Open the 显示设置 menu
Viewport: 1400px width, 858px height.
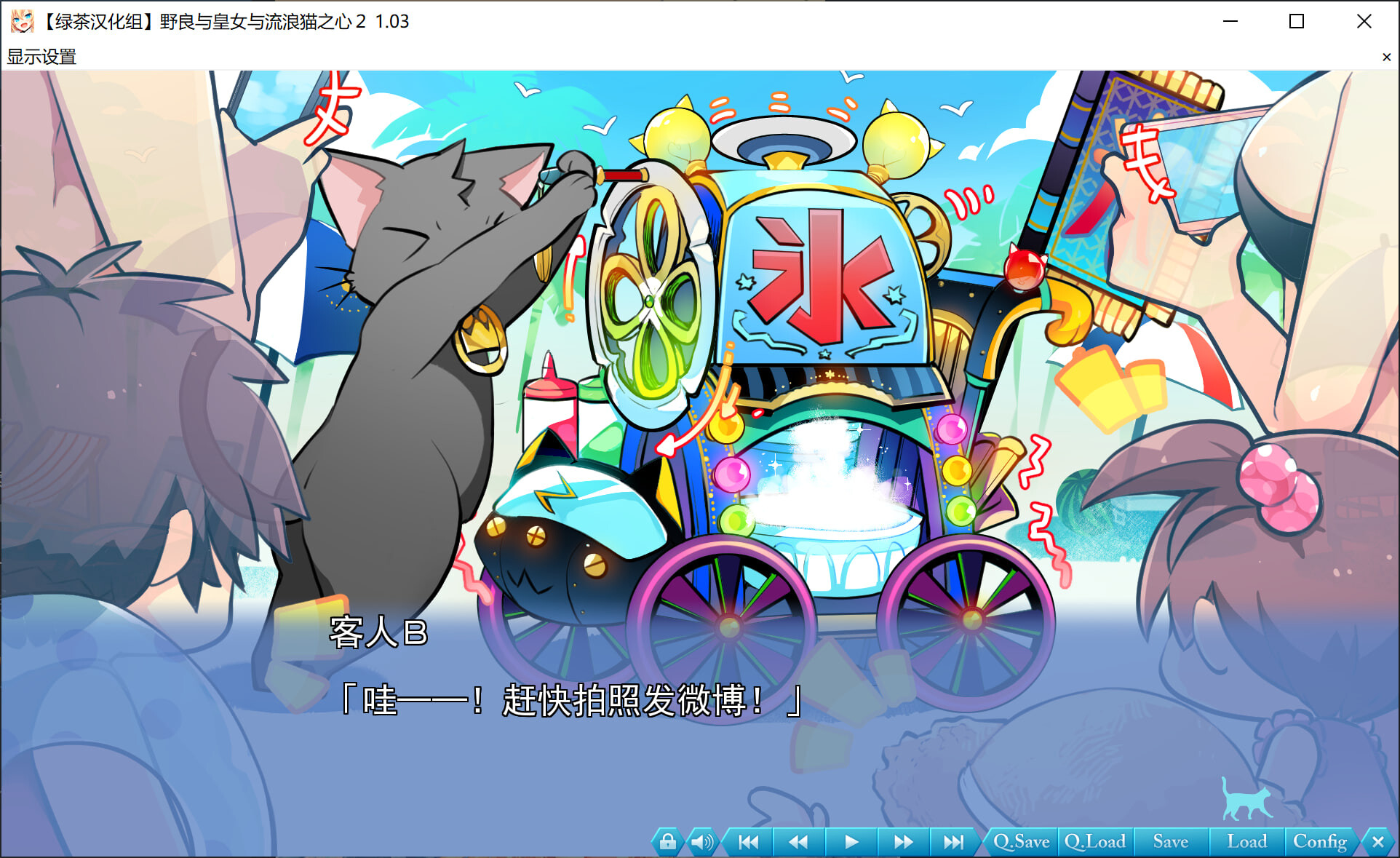click(41, 57)
